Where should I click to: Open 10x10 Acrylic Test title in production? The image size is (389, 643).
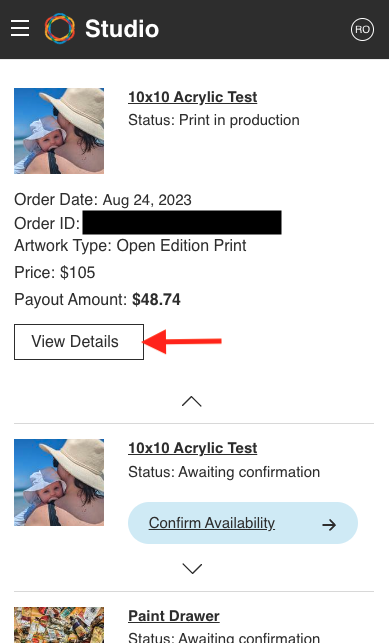tap(192, 97)
